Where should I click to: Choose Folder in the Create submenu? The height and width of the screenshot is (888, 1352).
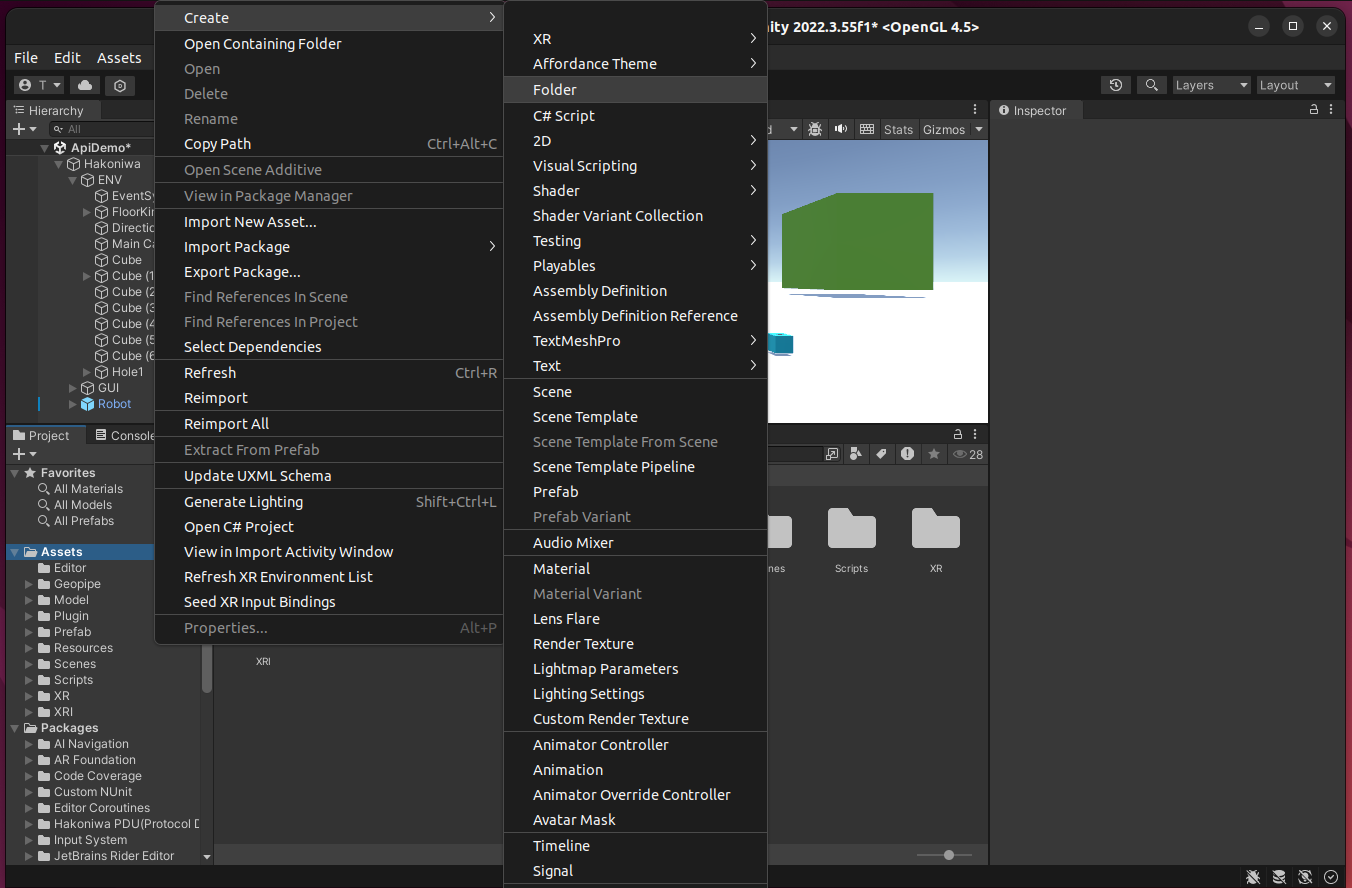(x=635, y=90)
